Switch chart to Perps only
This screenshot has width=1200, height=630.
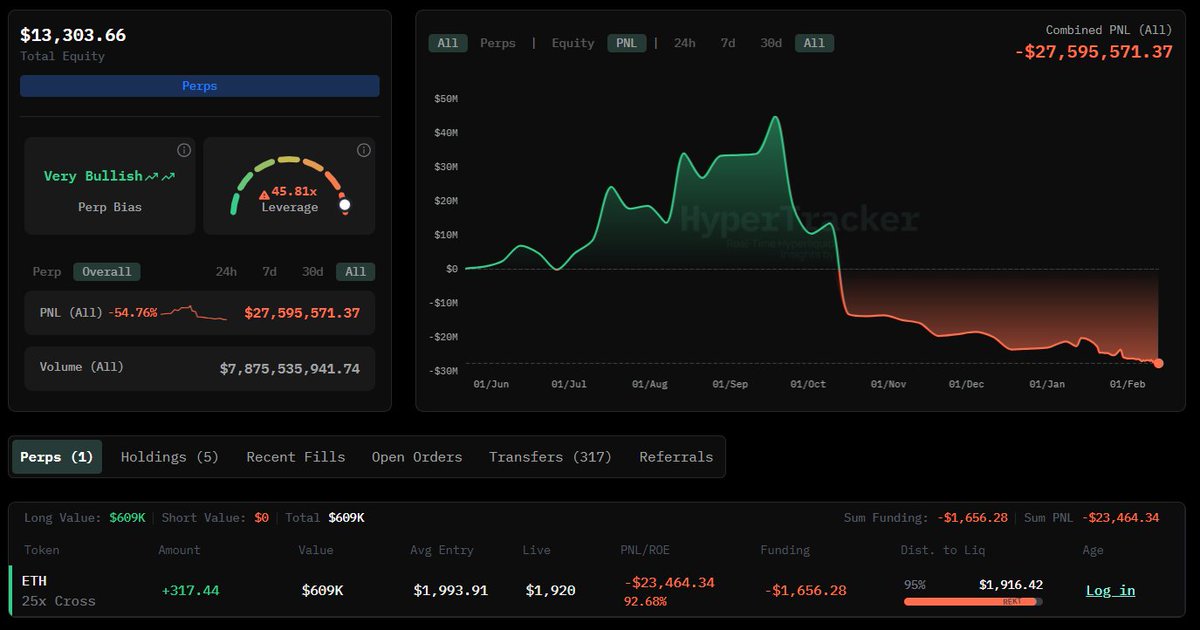pyautogui.click(x=498, y=43)
